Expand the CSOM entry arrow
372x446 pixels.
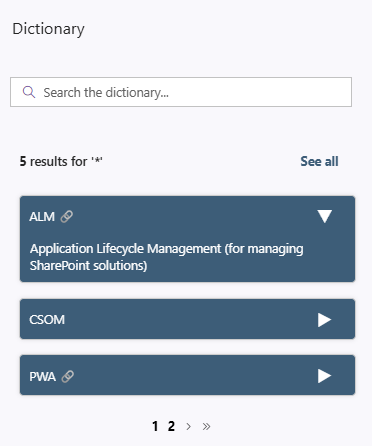(324, 320)
